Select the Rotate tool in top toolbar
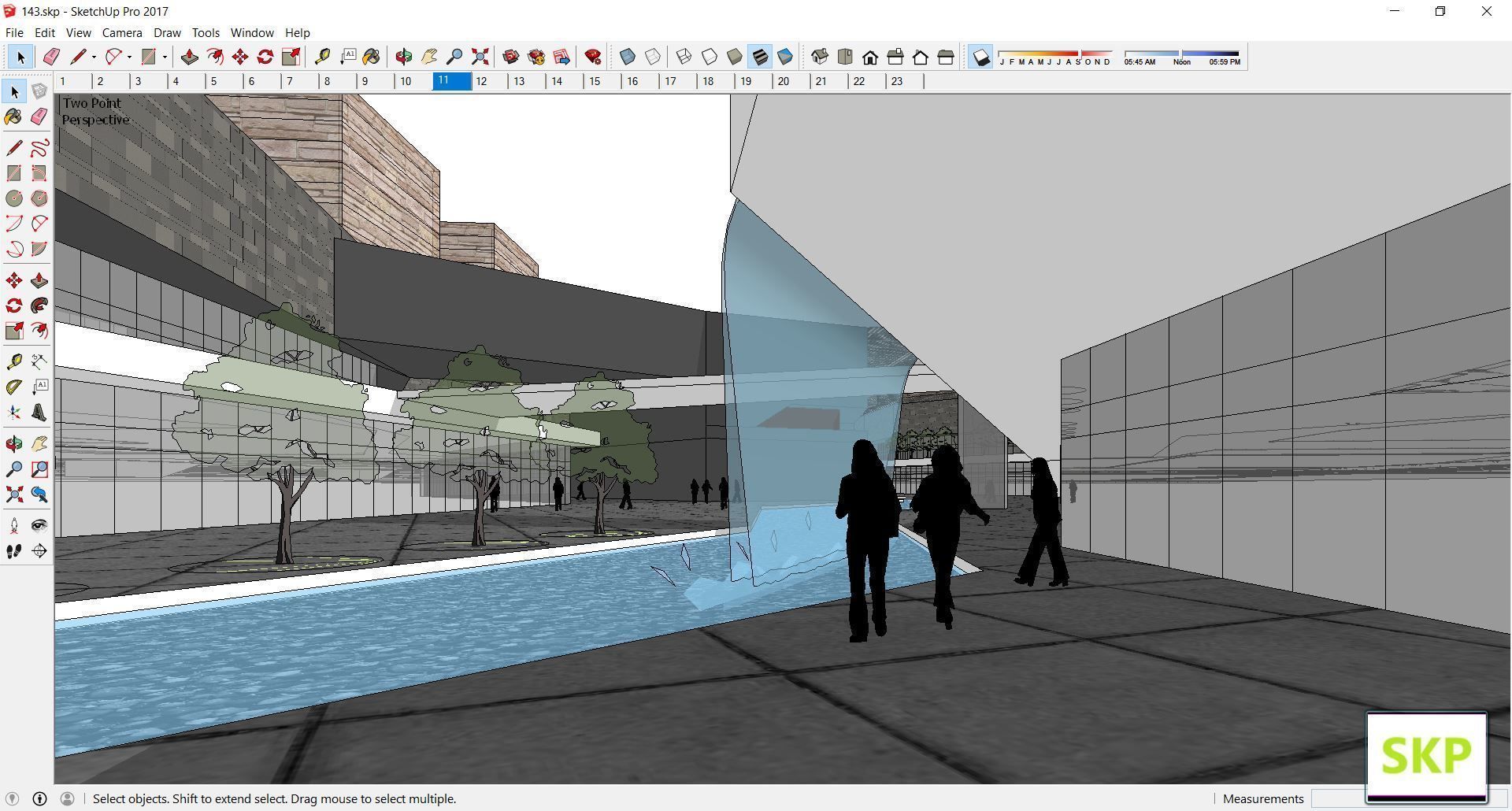This screenshot has height=811, width=1512. [x=265, y=57]
